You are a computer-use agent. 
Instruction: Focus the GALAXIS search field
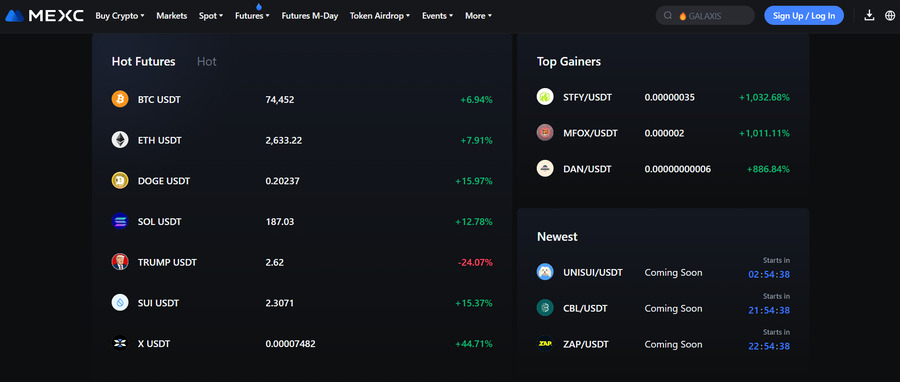tap(705, 15)
